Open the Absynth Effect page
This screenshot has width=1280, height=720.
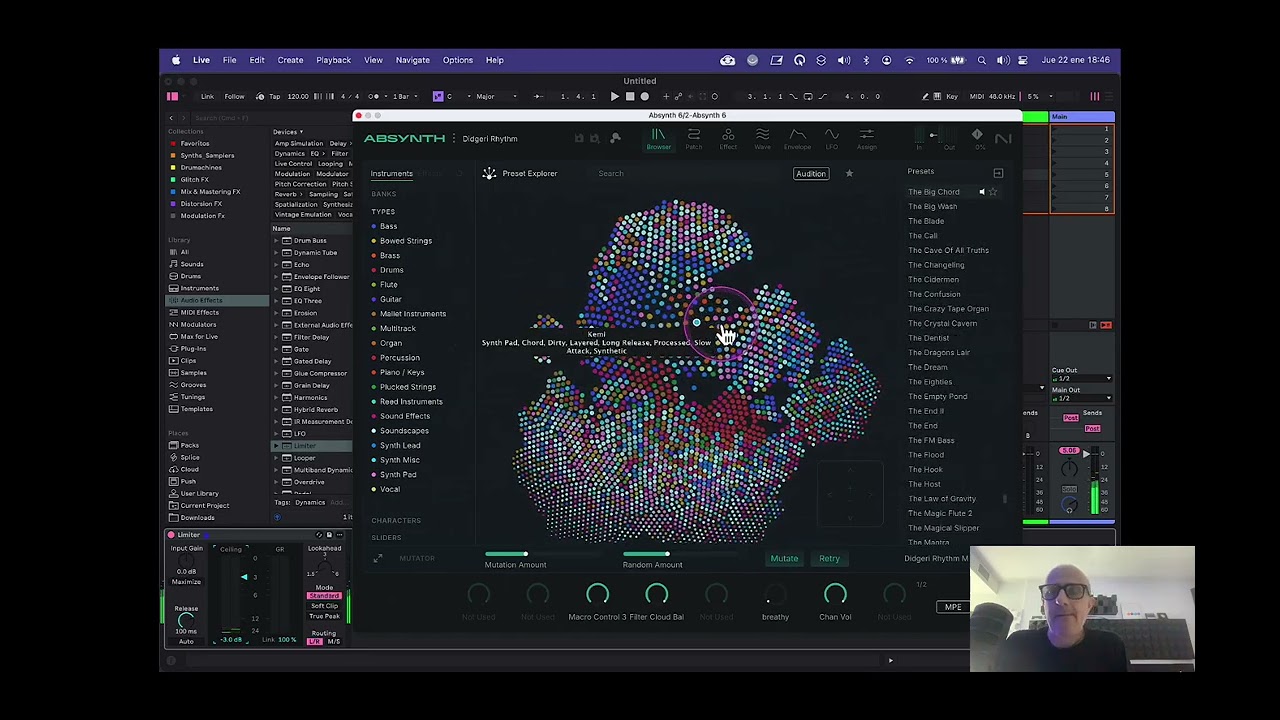click(728, 139)
